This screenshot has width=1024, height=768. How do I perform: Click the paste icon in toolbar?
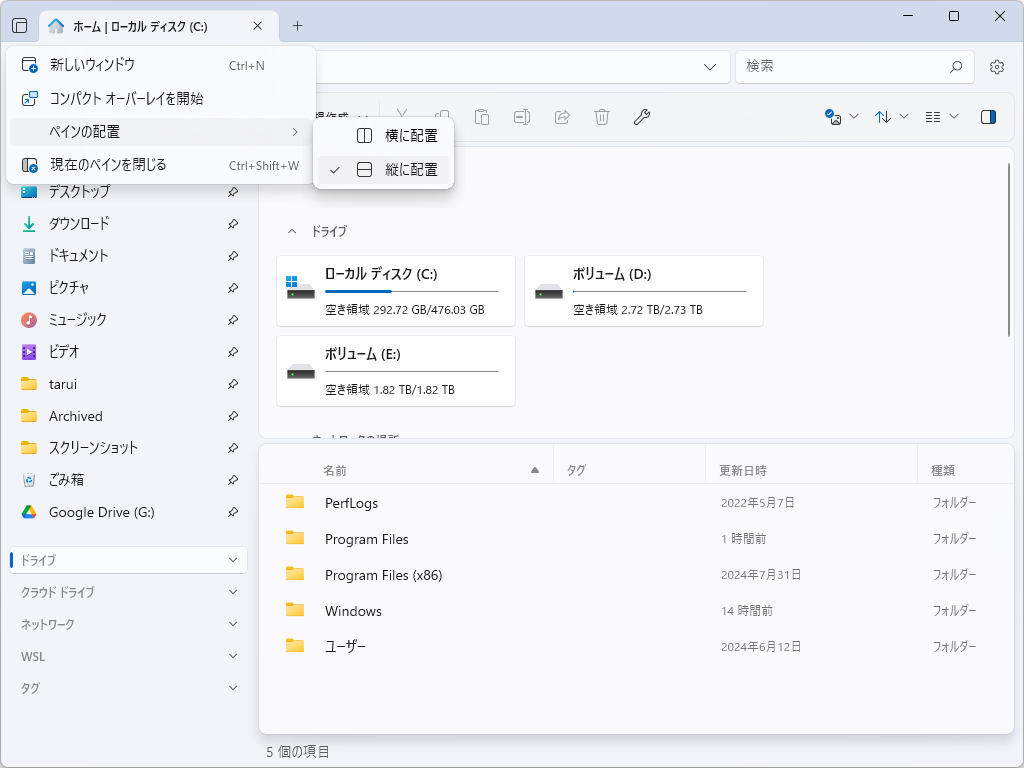(482, 117)
